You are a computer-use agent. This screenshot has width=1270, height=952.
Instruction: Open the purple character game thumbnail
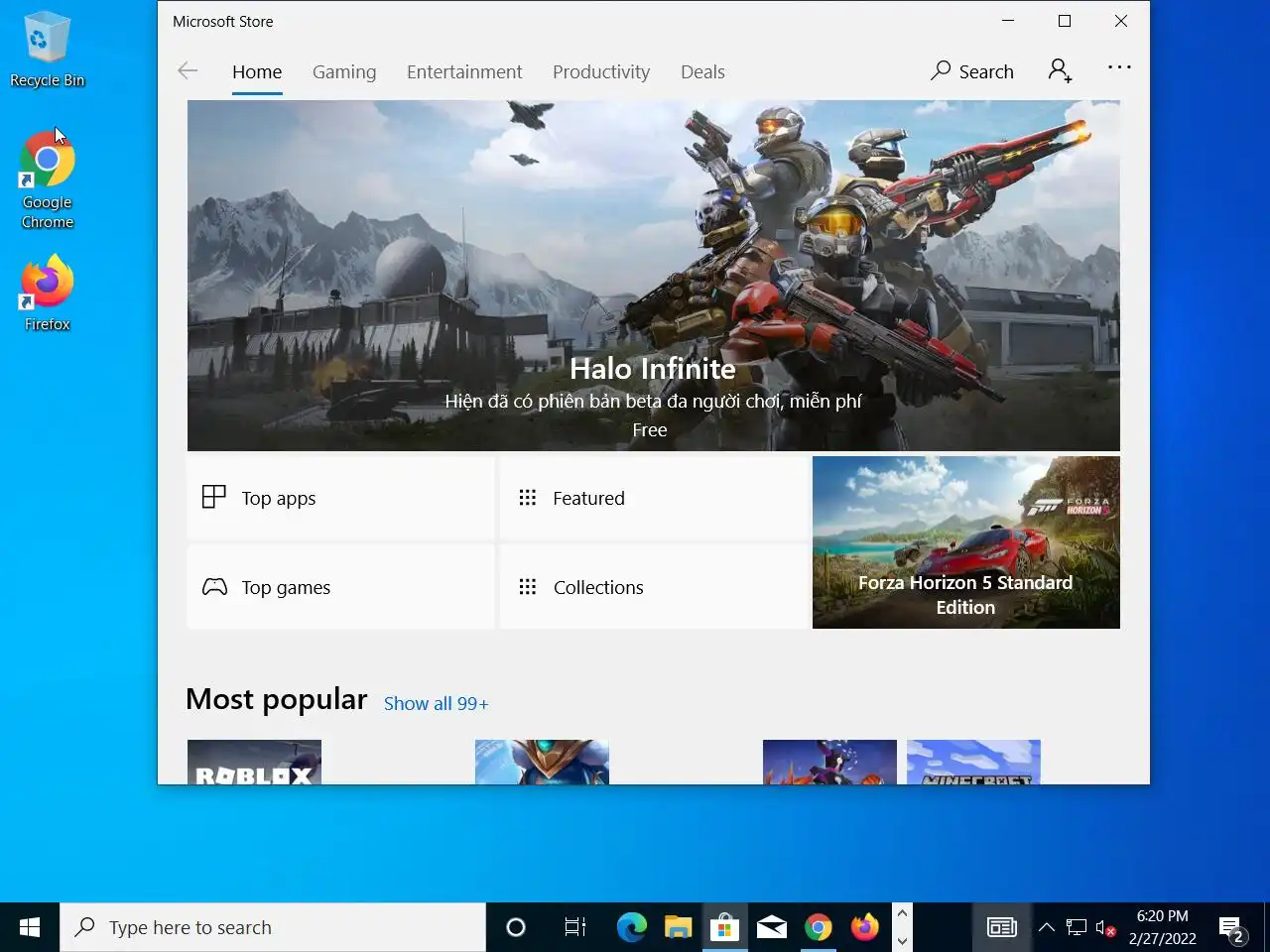click(829, 762)
